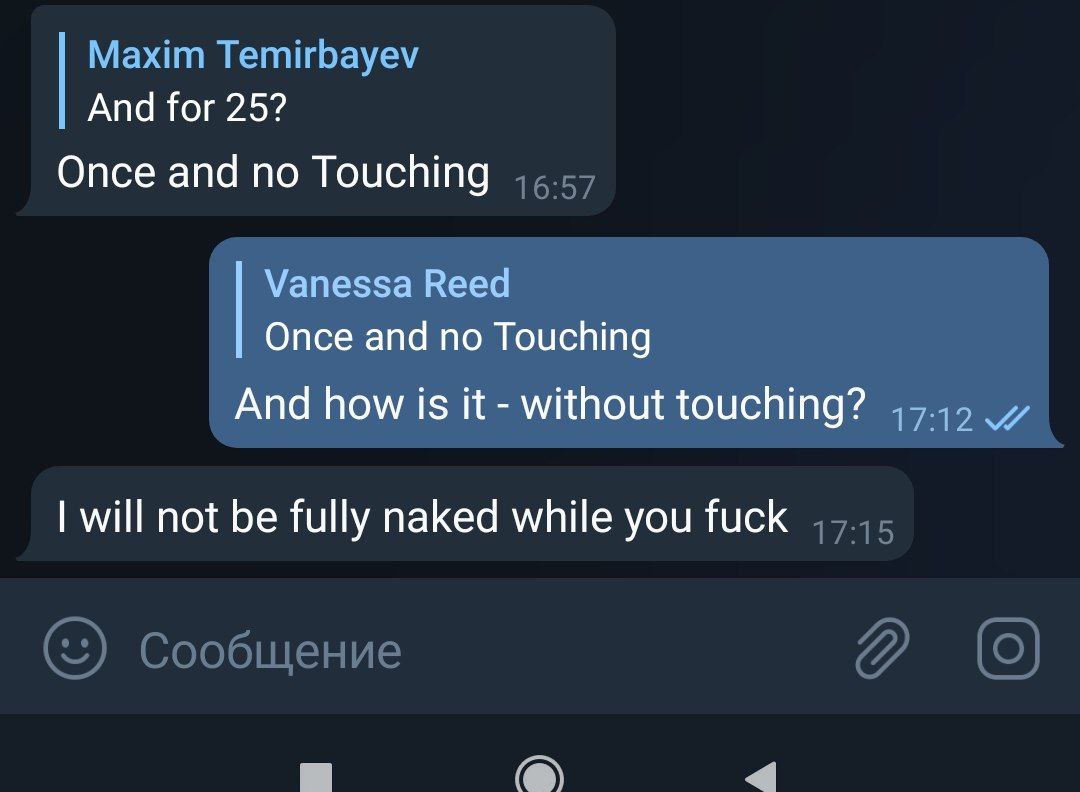Tap the Android back triangle button
The width and height of the screenshot is (1080, 792).
pyautogui.click(x=761, y=777)
